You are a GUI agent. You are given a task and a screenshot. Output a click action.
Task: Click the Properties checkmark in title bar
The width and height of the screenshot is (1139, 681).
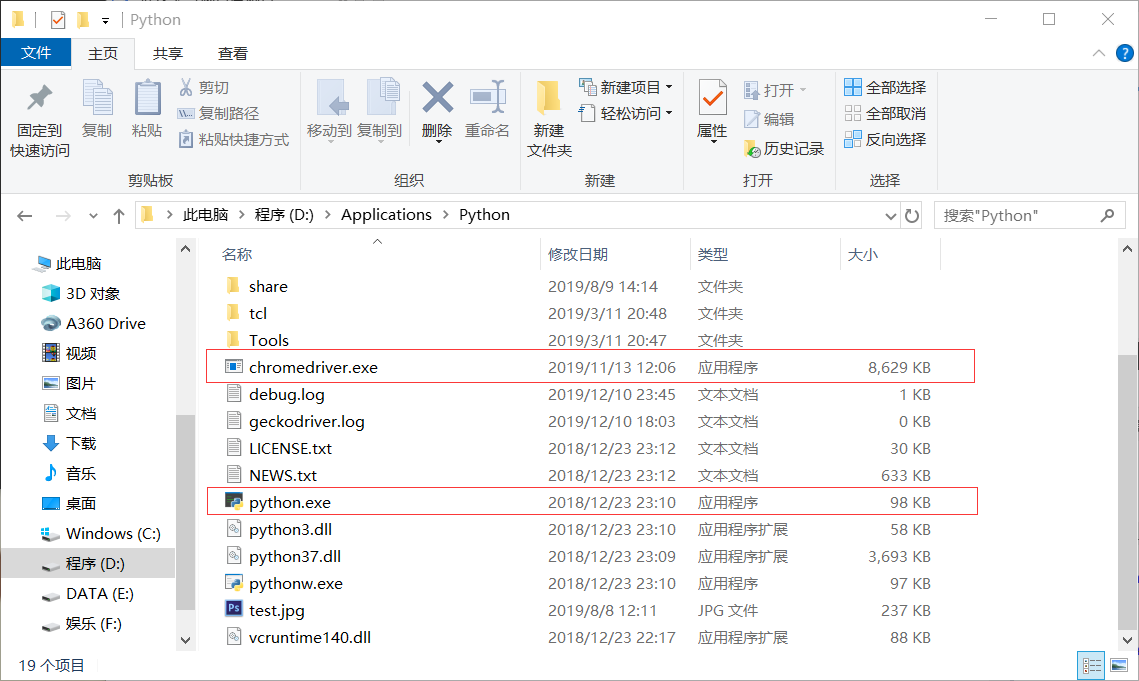(58, 20)
